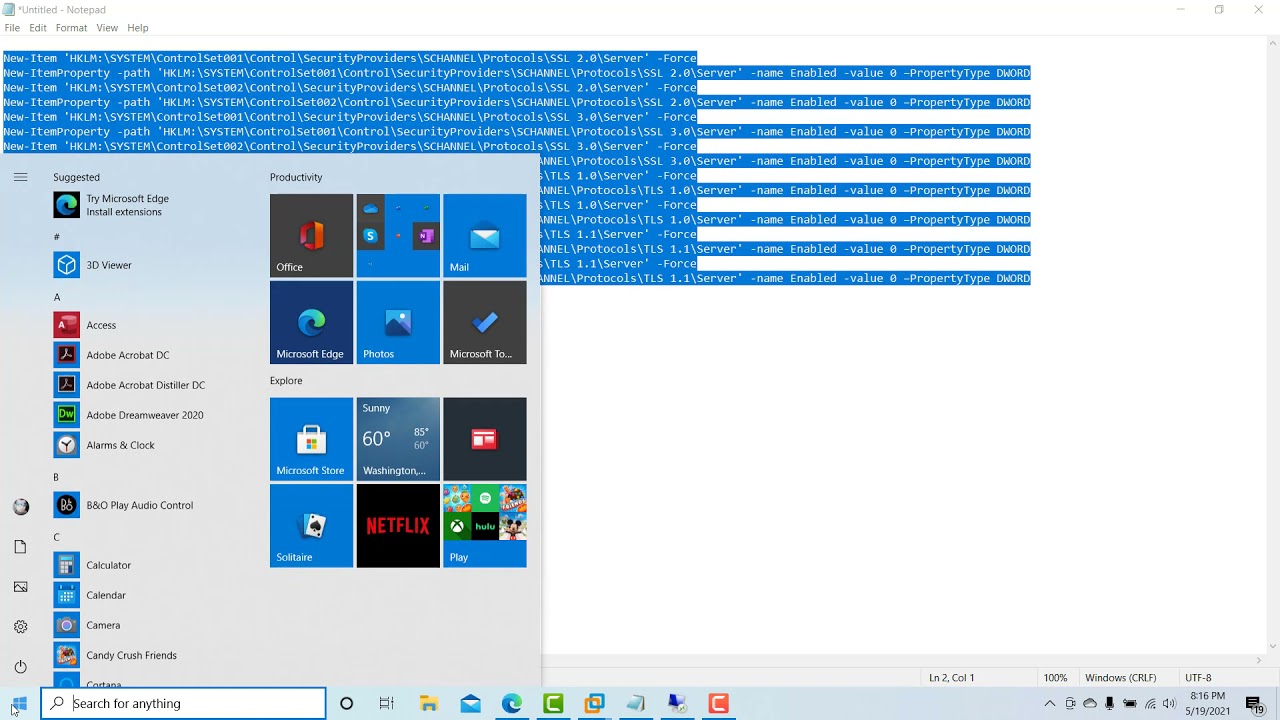The image size is (1280, 720).
Task: Click Notepad vertical scrollbar down arrow
Action: pos(1272,647)
